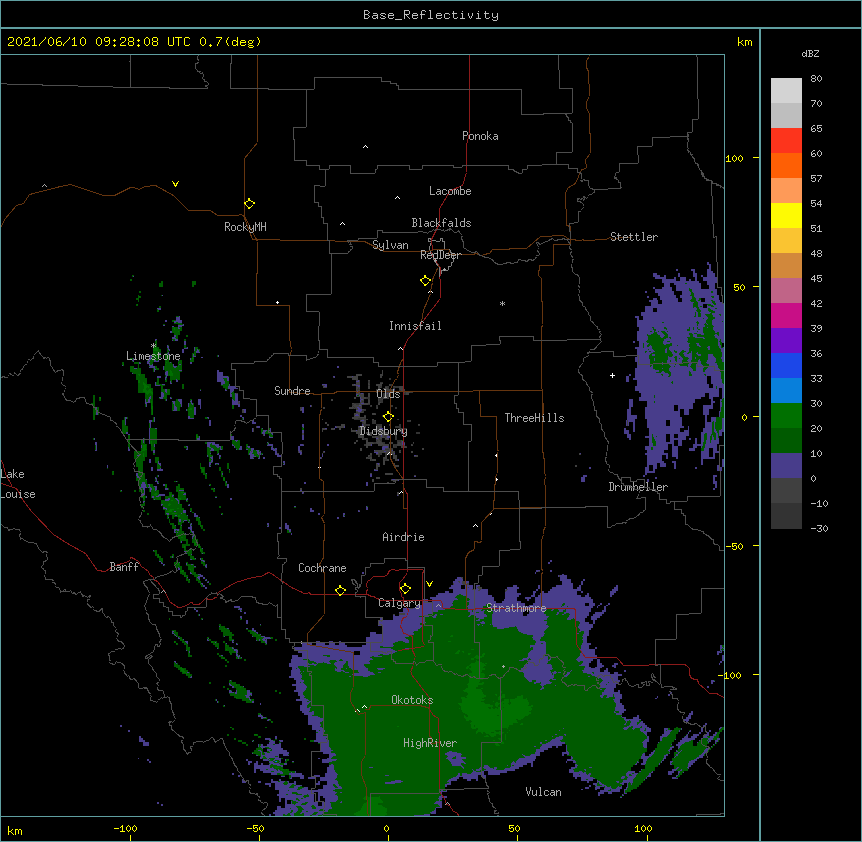Pick the bright green 20-30 dBZ swatch

[x=786, y=416]
